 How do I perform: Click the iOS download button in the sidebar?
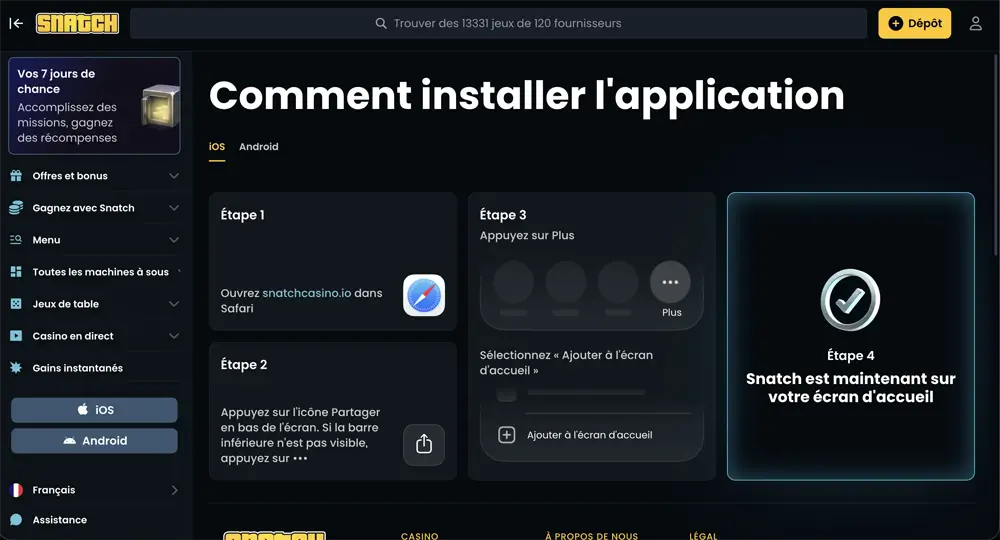click(x=94, y=410)
